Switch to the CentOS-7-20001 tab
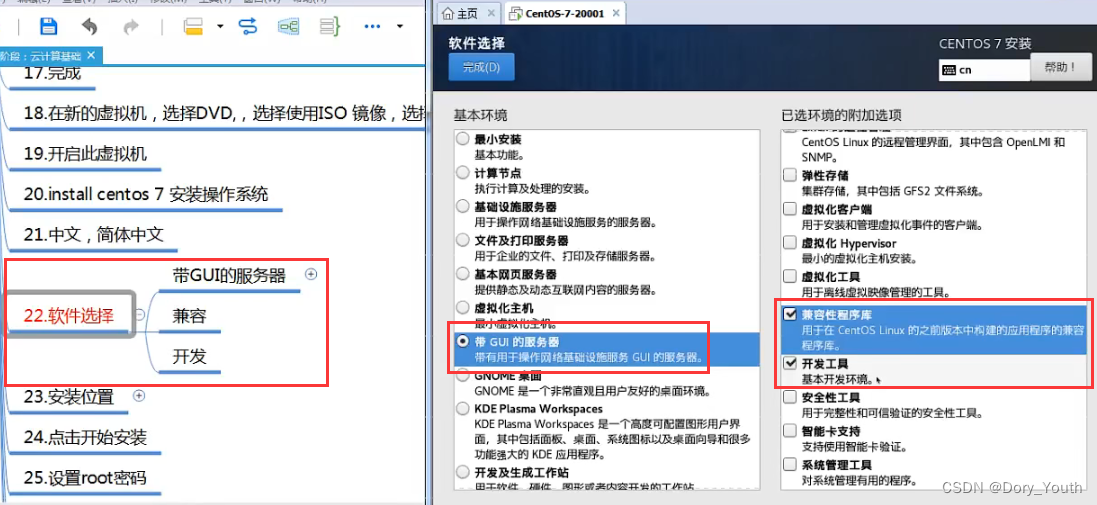Image resolution: width=1097 pixels, height=505 pixels. [564, 13]
